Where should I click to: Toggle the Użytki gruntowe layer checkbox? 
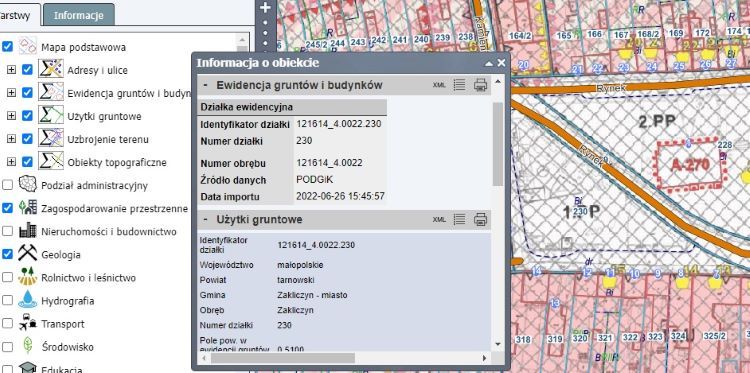pos(27,116)
